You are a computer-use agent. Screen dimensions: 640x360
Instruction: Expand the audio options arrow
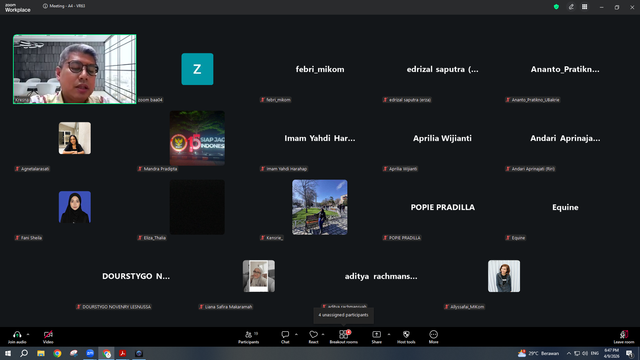[x=28, y=334]
